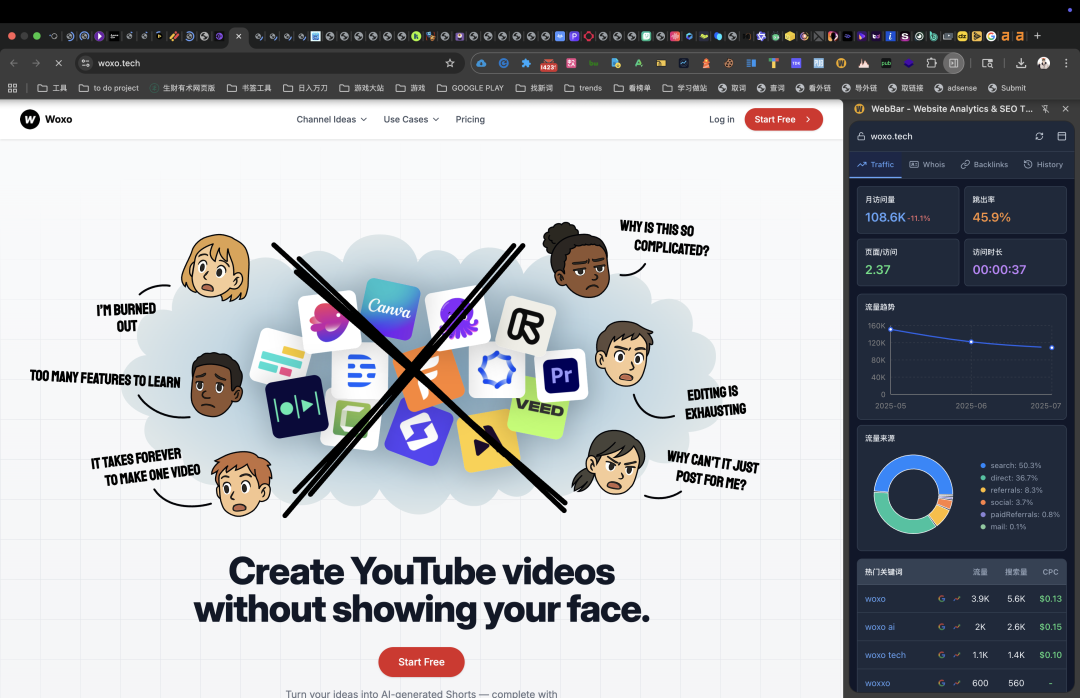Unpin the WebBar side panel
1080x698 pixels.
(x=1046, y=109)
